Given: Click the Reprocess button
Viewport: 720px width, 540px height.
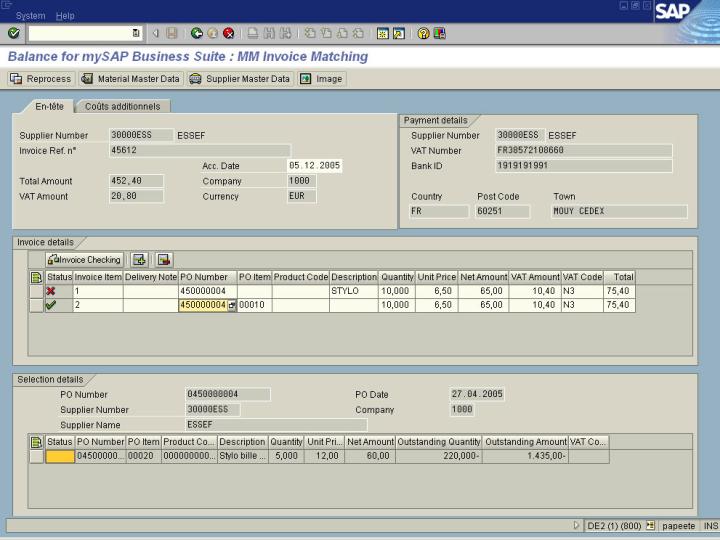Looking at the screenshot, I should (x=42, y=79).
